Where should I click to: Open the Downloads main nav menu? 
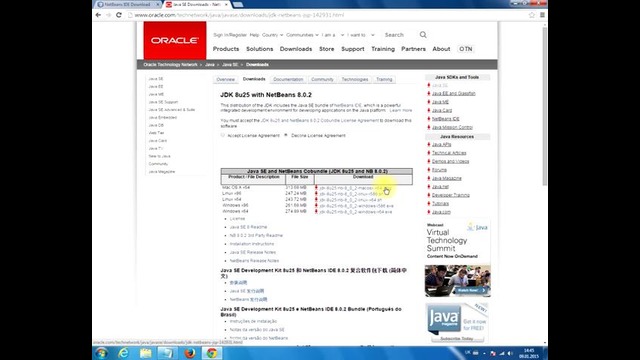pyautogui.click(x=296, y=49)
